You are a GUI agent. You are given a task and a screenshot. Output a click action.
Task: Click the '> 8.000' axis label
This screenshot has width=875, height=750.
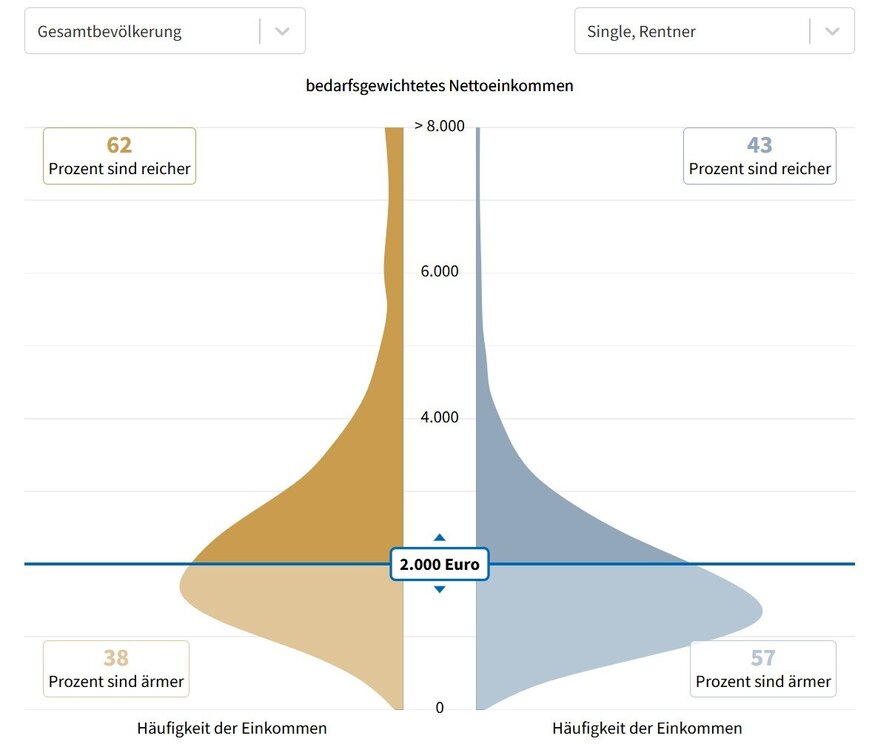[x=439, y=126]
